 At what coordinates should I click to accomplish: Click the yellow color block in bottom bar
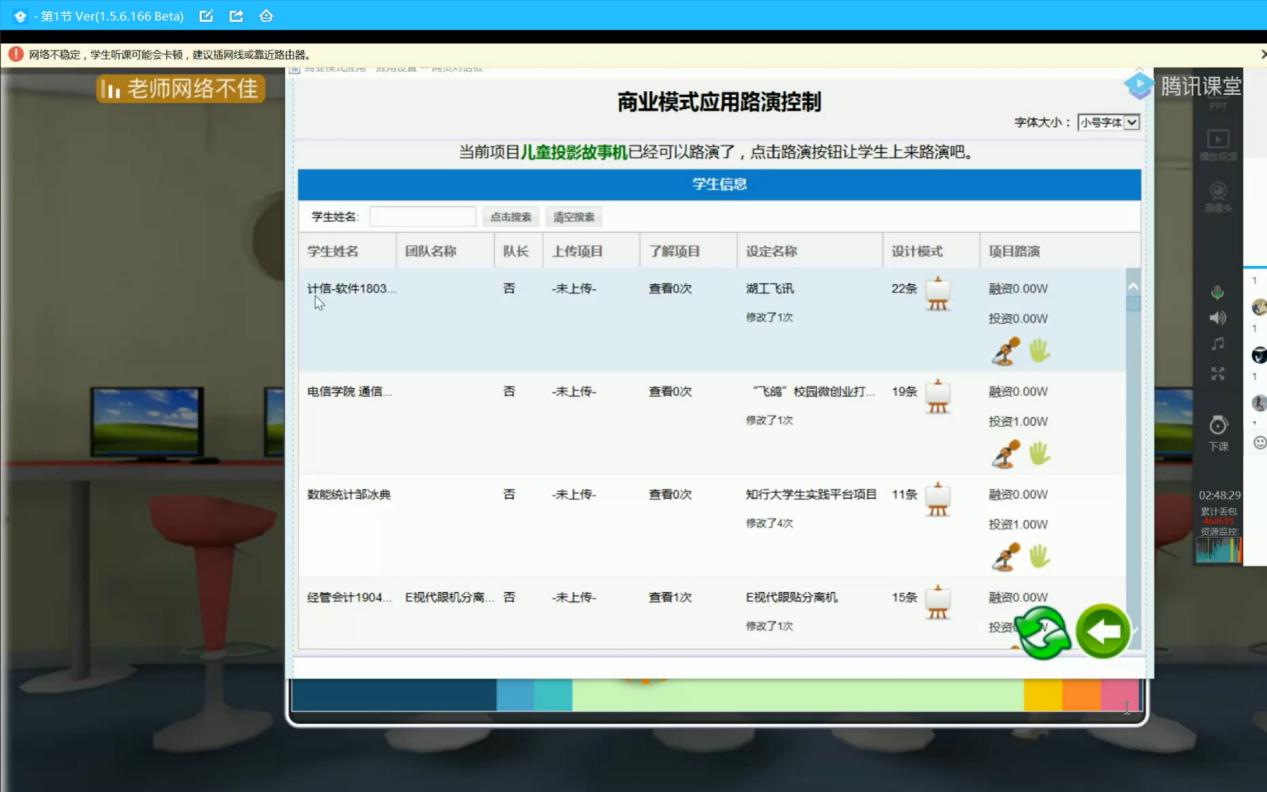click(x=1042, y=695)
